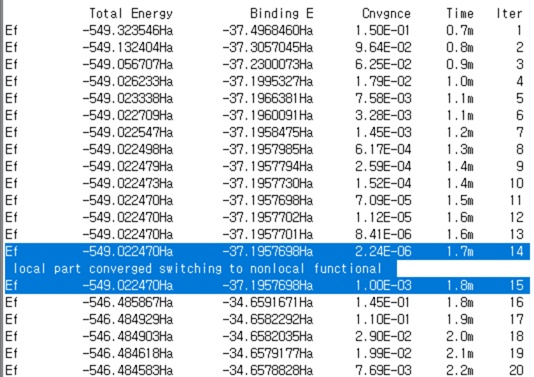Screen dimensions: 534x377
Task: Click the time value 2.2m
Action: (460, 370)
